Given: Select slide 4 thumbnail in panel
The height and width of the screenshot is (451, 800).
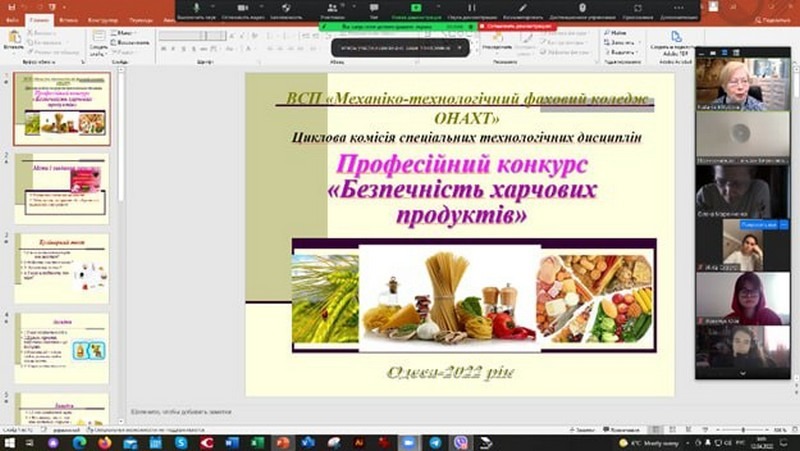Looking at the screenshot, I should 62,348.
